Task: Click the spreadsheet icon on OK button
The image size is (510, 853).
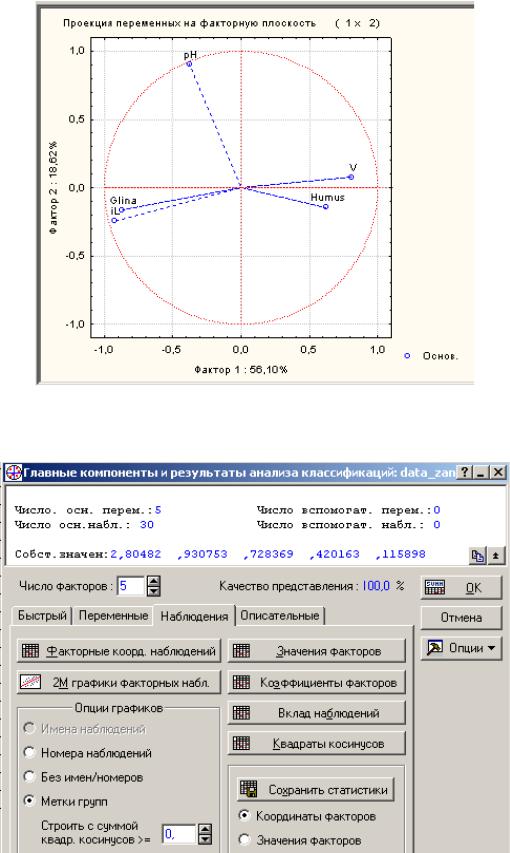Action: click(436, 588)
